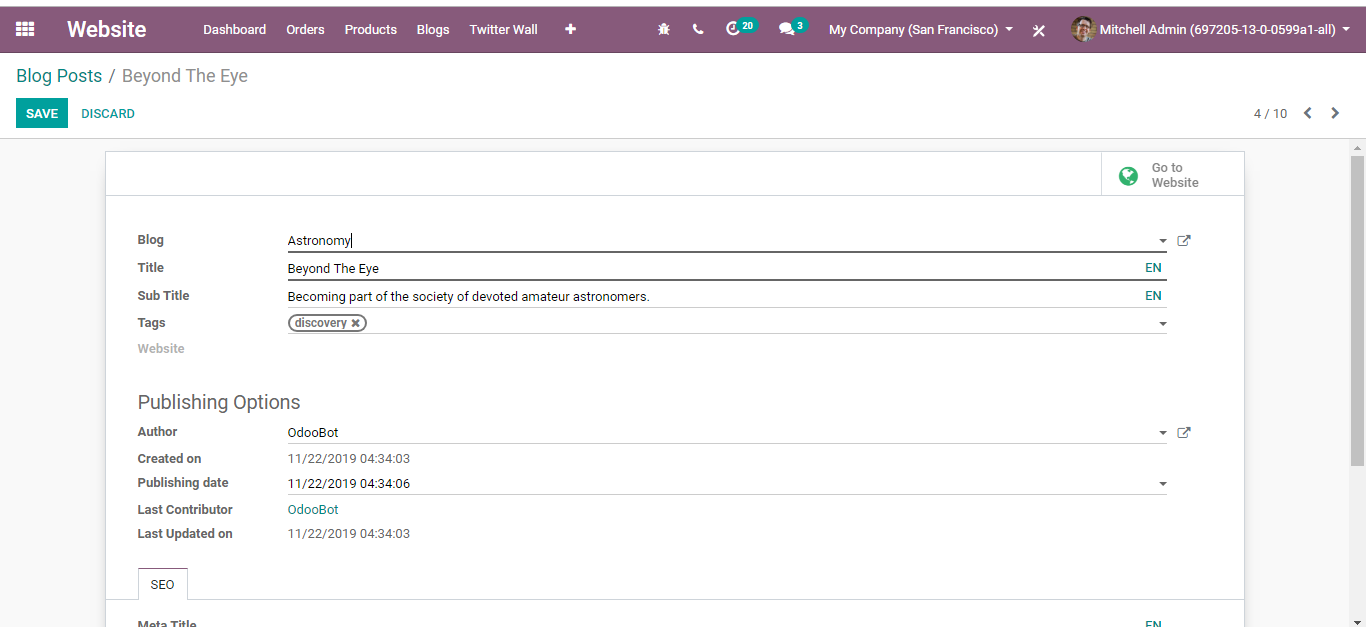The height and width of the screenshot is (627, 1366).
Task: Open the Orders menu
Action: [x=305, y=29]
